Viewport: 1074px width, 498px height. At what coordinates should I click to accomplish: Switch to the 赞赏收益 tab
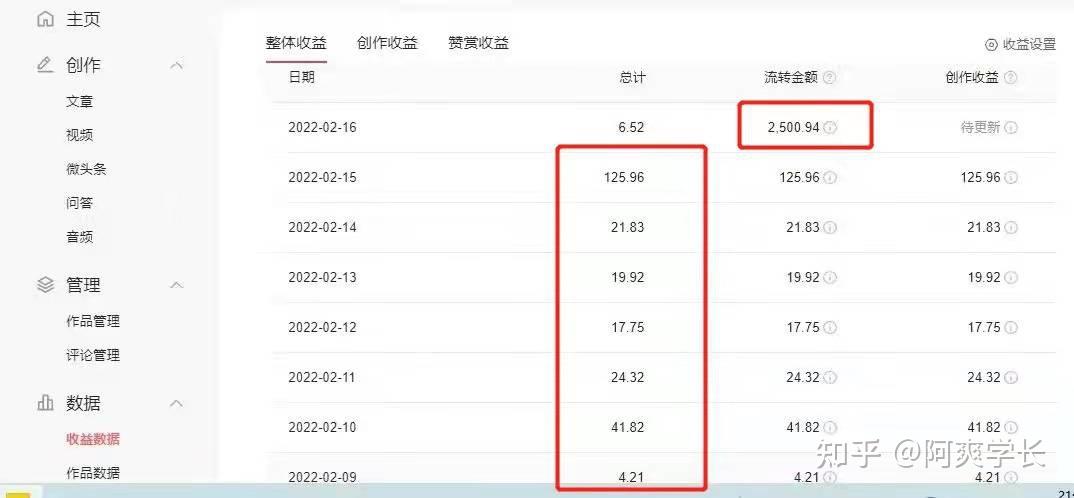click(478, 43)
